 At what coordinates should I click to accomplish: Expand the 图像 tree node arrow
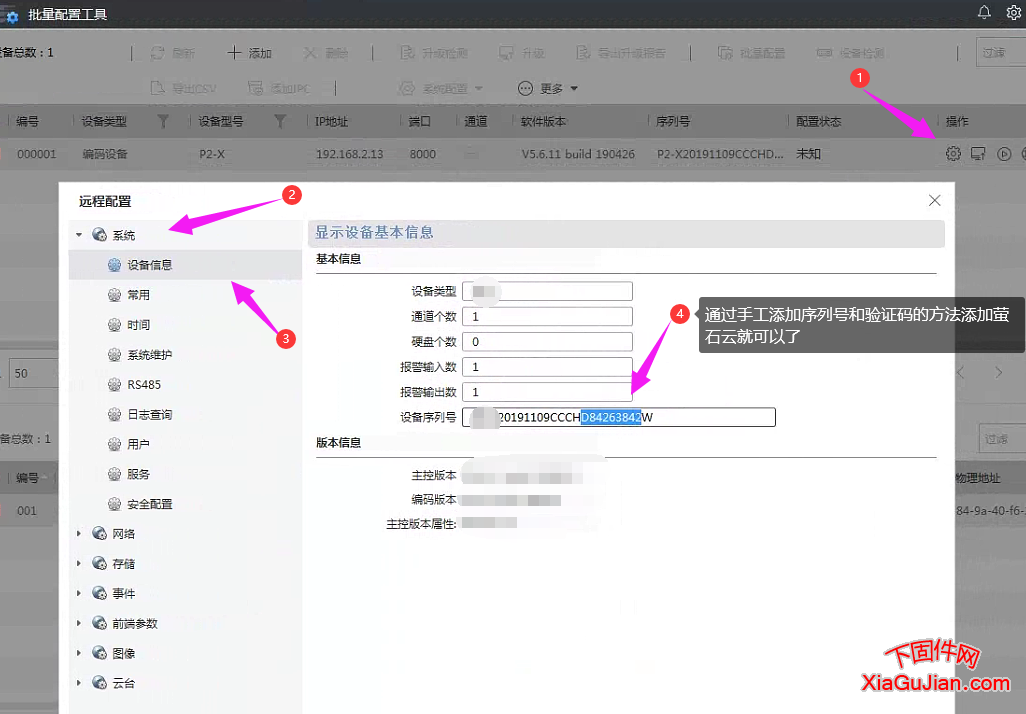[x=79, y=653]
